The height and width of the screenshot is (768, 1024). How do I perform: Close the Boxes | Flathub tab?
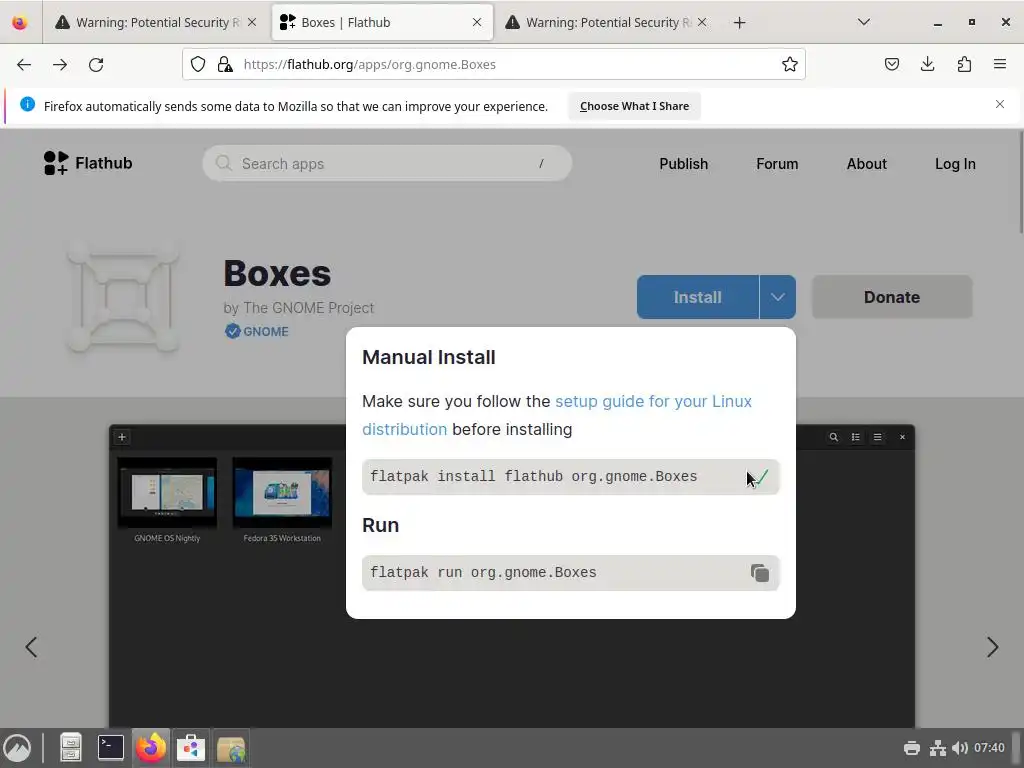(x=477, y=22)
